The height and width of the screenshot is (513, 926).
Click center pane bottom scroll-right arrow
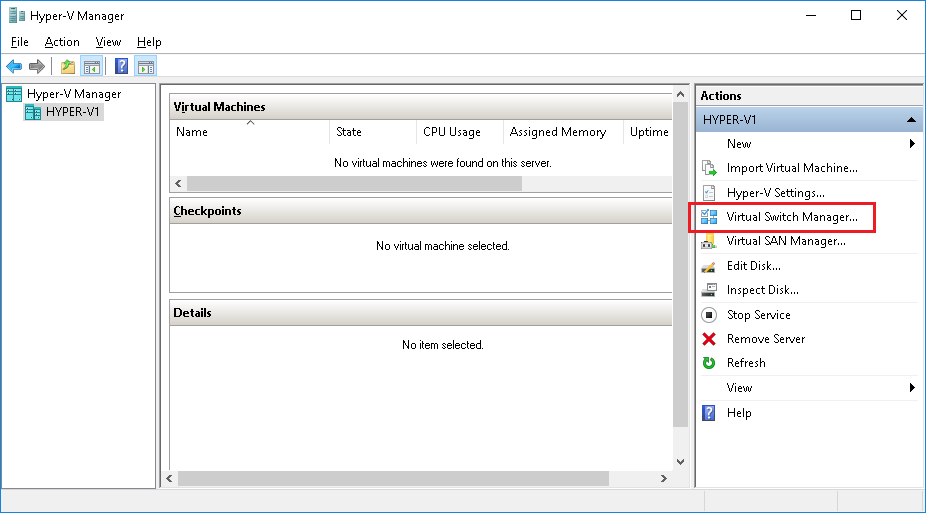click(x=663, y=478)
